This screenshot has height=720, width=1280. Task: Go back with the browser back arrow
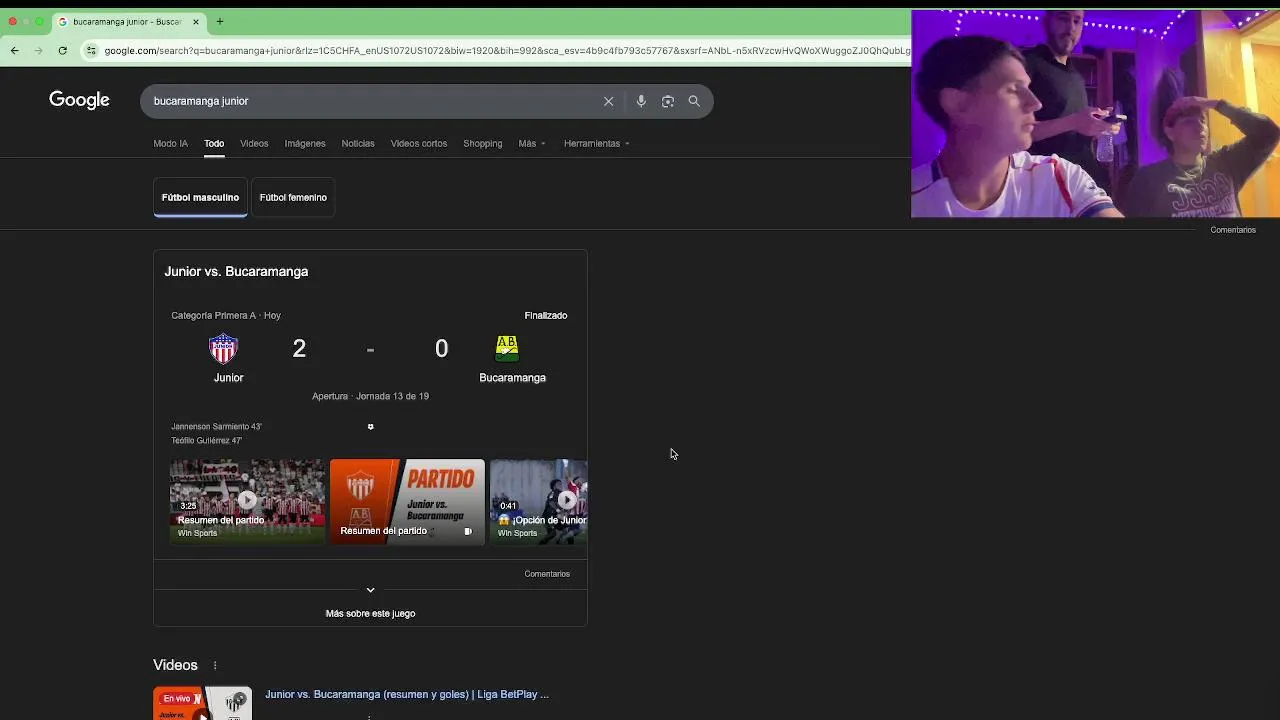pyautogui.click(x=14, y=50)
